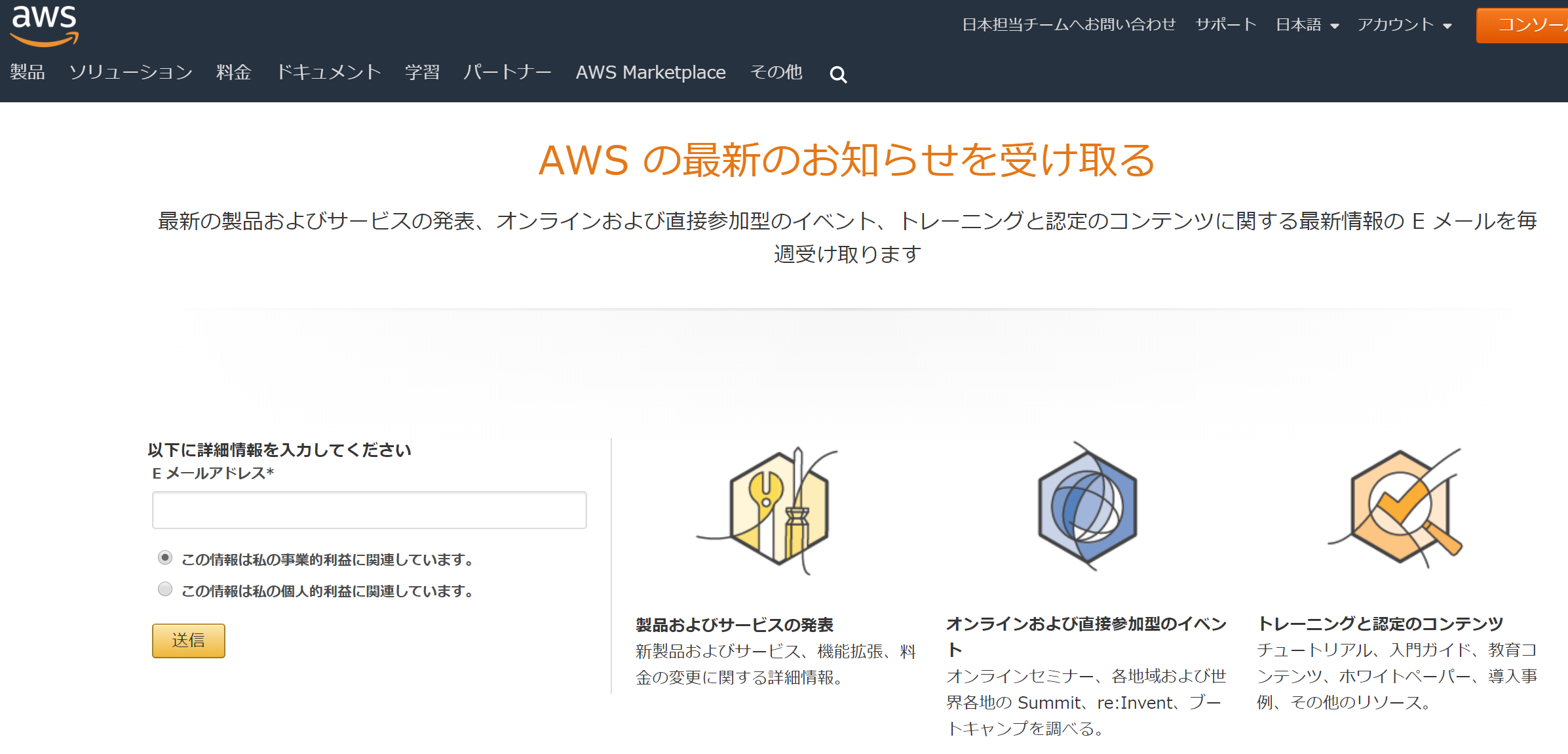This screenshot has height=754, width=1568.
Task: Open the その他 menu
Action: (776, 72)
